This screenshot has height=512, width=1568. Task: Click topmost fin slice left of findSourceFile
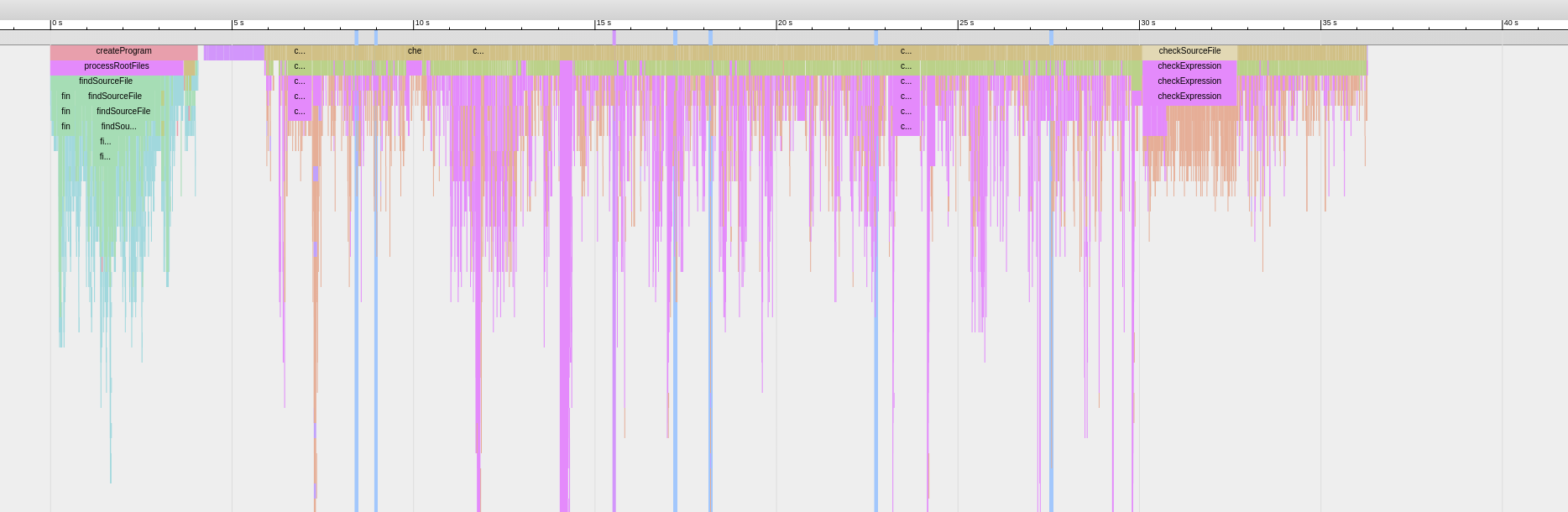point(65,97)
